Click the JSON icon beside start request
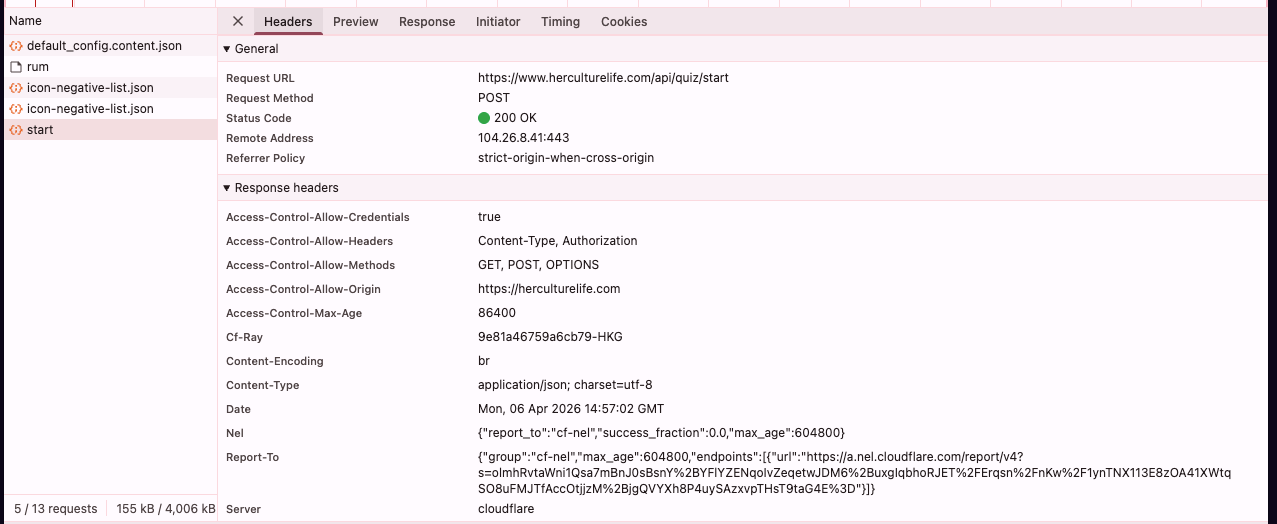 (16, 130)
